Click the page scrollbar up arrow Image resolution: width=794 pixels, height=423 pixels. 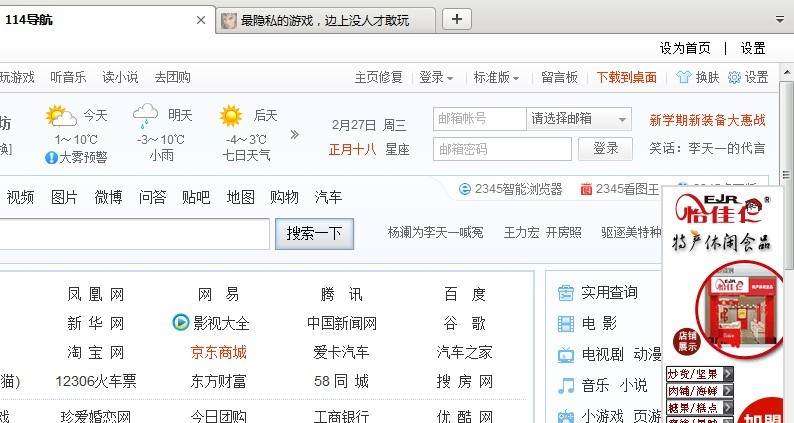click(786, 73)
